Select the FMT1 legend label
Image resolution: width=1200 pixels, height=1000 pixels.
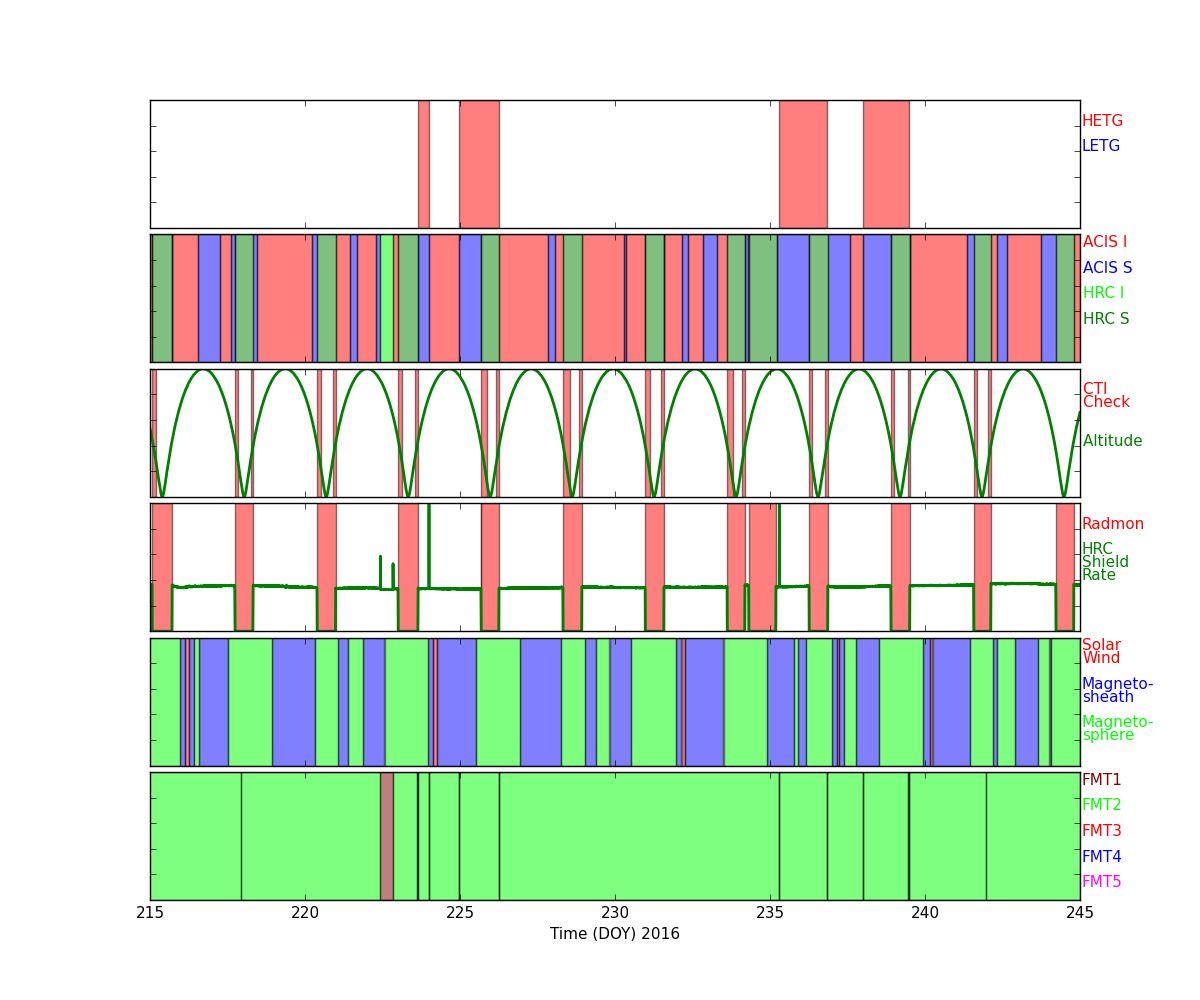click(x=1101, y=780)
